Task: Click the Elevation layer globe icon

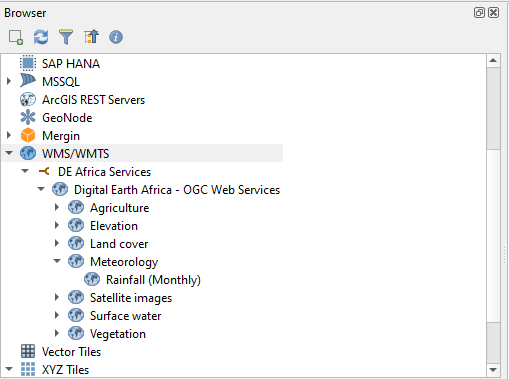Action: [x=76, y=225]
